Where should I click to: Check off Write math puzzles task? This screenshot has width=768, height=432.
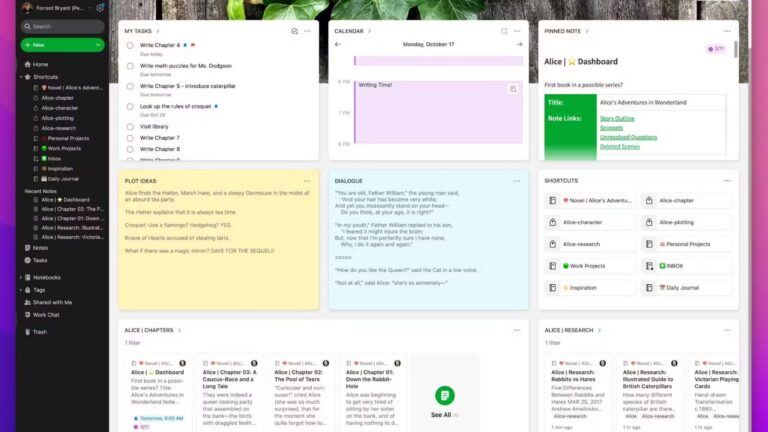(x=130, y=66)
